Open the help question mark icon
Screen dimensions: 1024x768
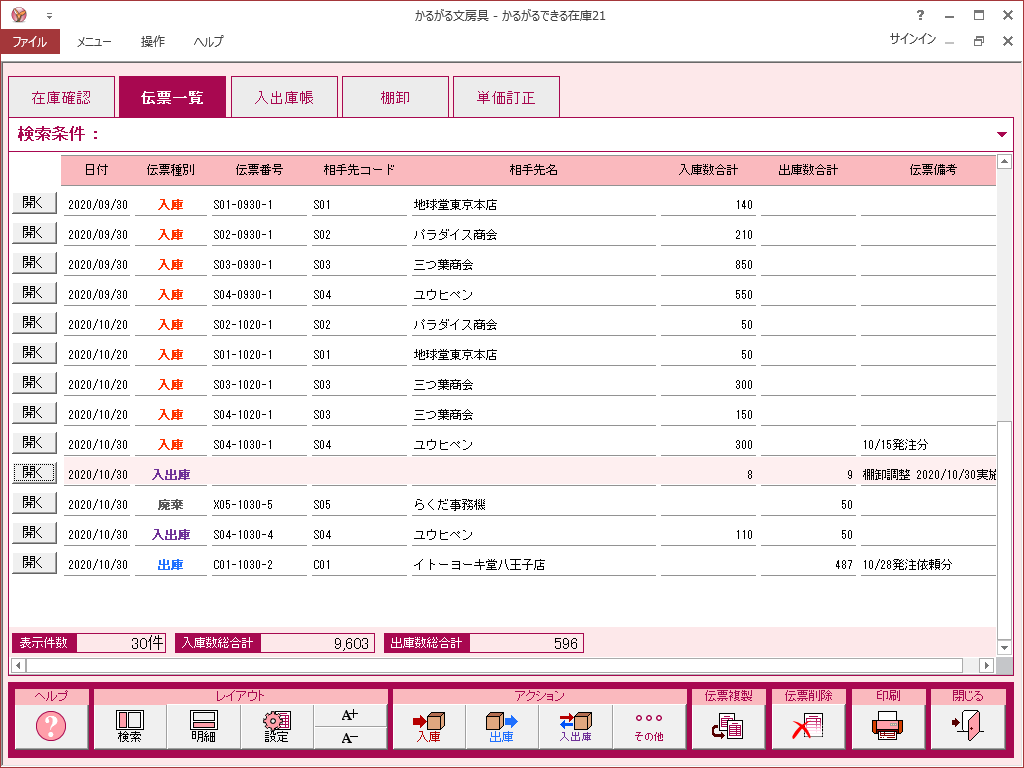pyautogui.click(x=51, y=726)
